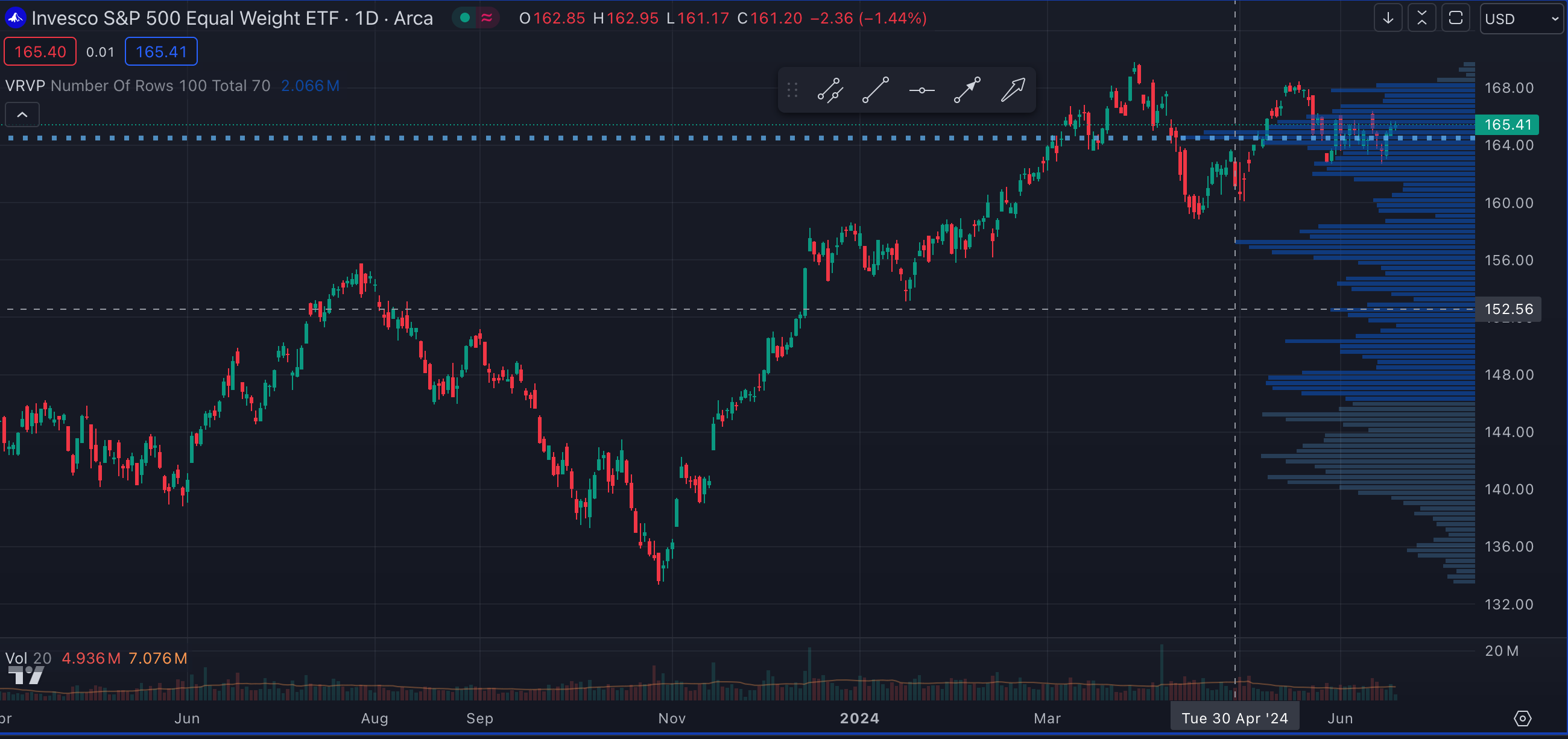Image resolution: width=1568 pixels, height=739 pixels.
Task: Select the parallel channel drawing tool
Action: point(830,90)
